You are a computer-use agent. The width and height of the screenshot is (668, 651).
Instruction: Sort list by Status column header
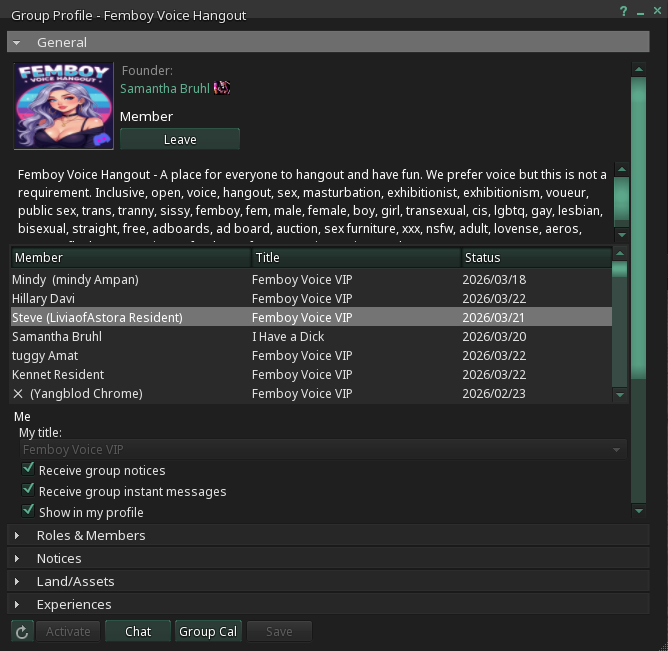coord(537,258)
